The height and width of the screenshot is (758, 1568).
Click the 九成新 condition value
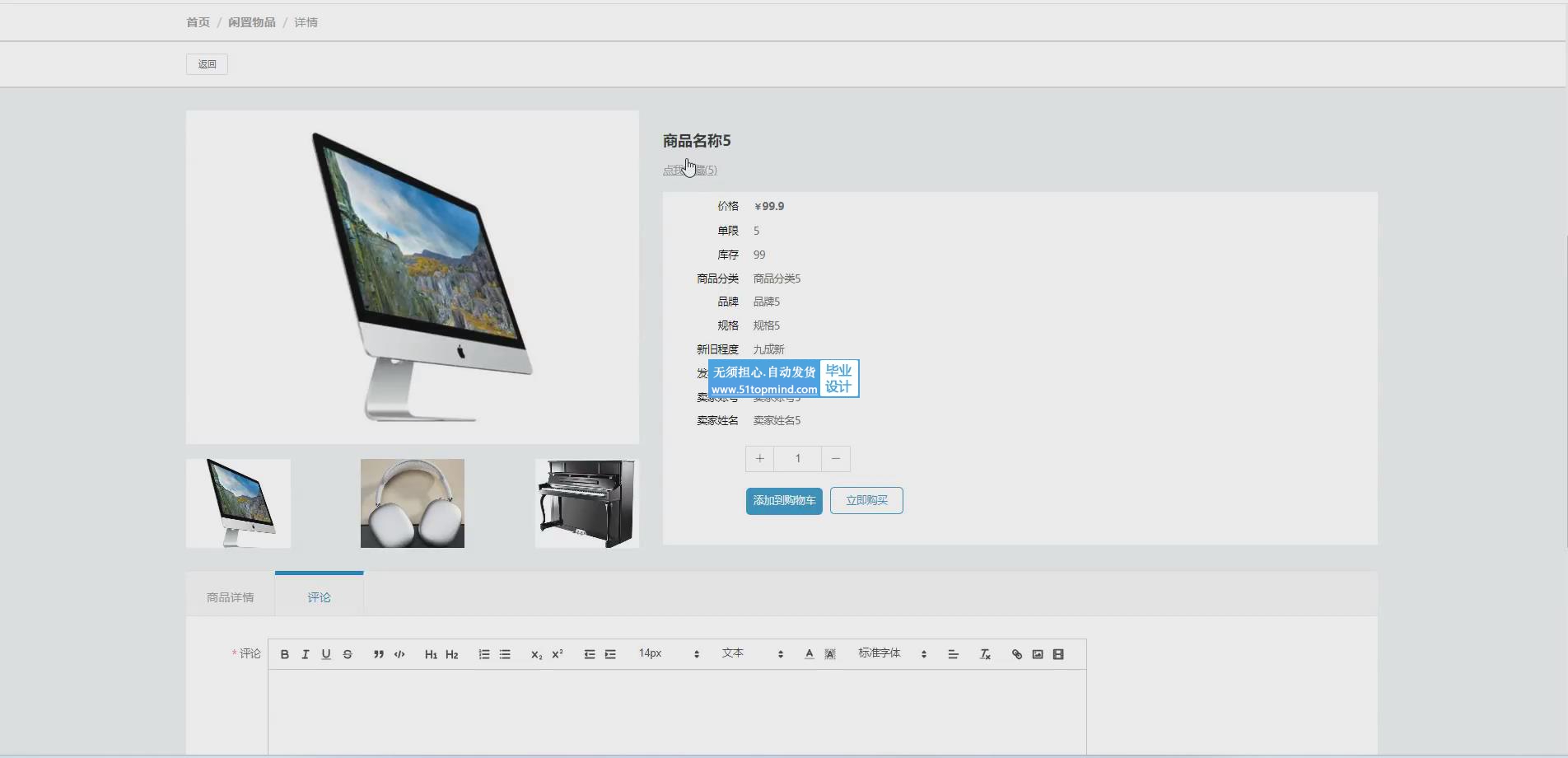(x=768, y=349)
